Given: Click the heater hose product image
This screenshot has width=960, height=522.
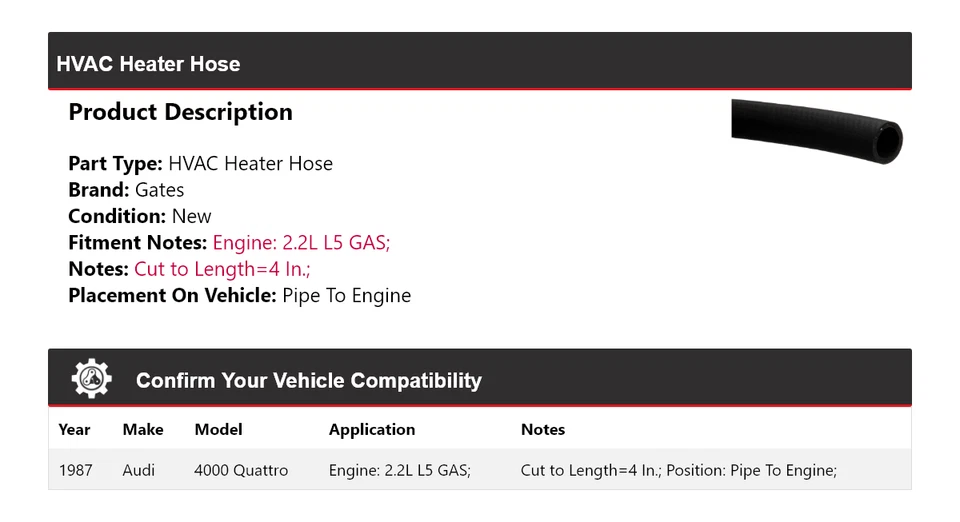Looking at the screenshot, I should pyautogui.click(x=817, y=133).
